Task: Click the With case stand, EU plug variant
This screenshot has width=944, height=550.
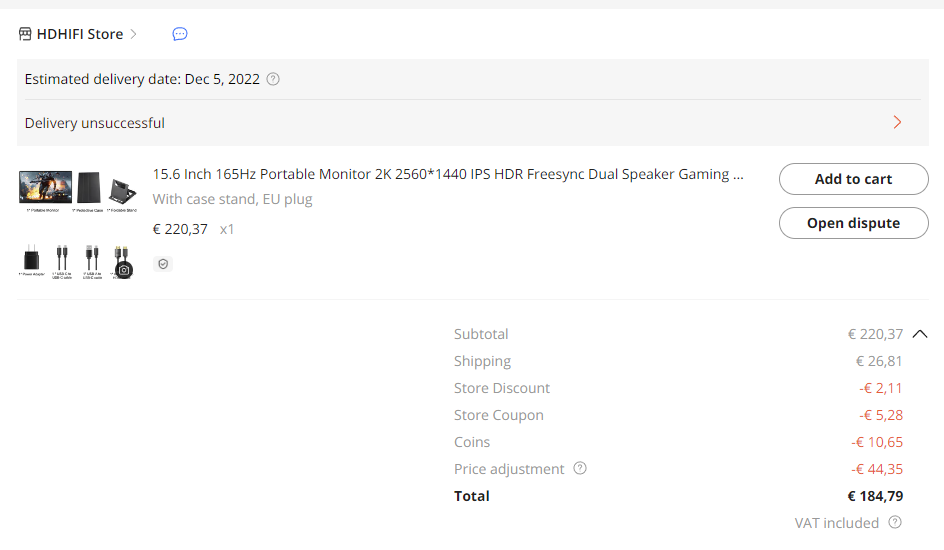Action: click(x=232, y=199)
